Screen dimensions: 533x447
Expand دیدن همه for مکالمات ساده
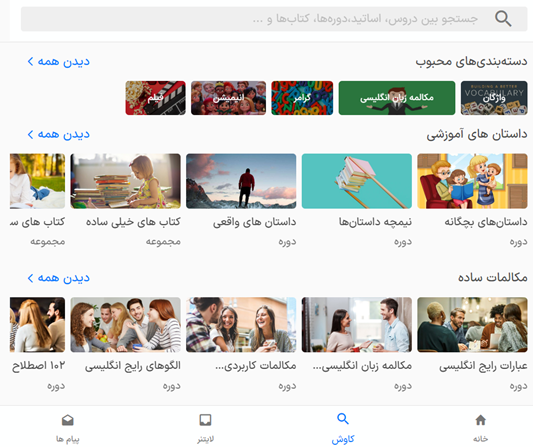click(x=58, y=278)
